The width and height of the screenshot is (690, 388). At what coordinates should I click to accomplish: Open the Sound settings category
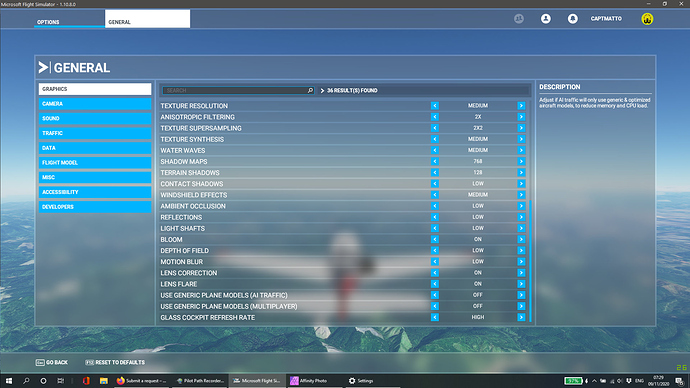tap(95, 118)
